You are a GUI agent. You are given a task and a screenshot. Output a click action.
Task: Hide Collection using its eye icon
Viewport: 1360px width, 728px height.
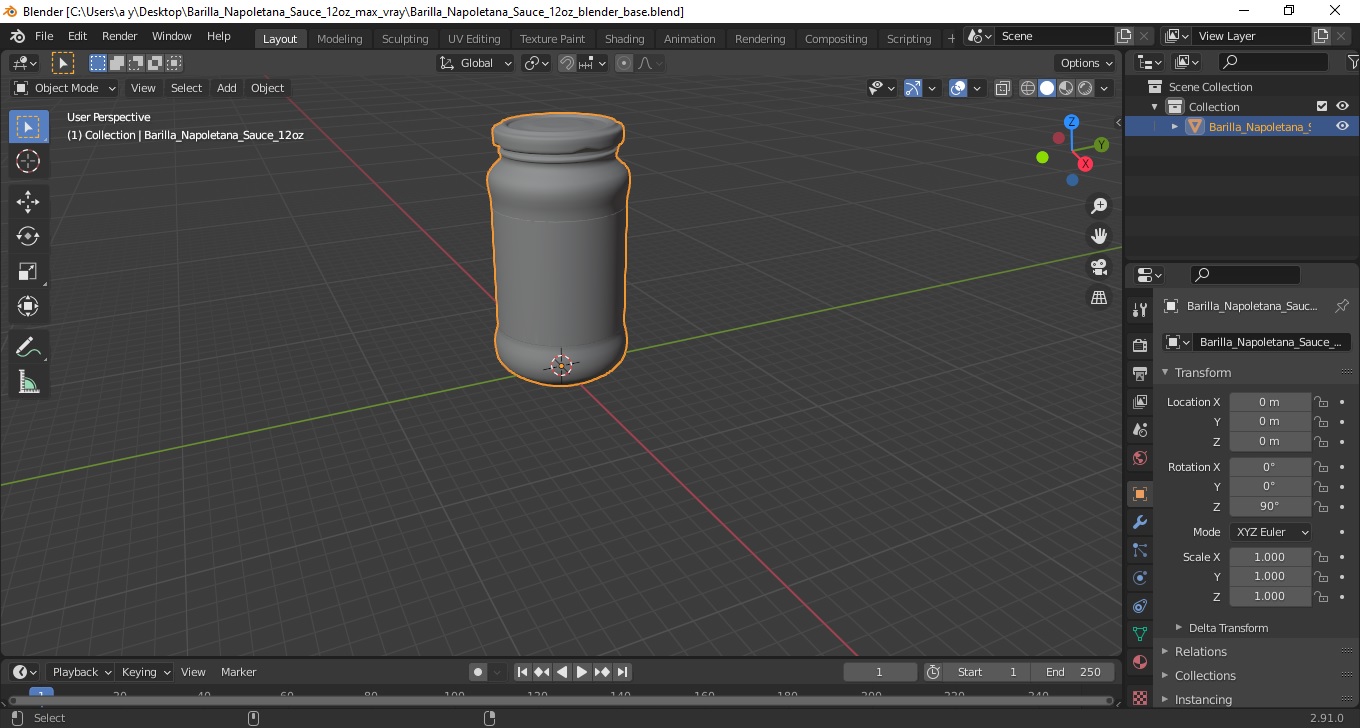pos(1342,106)
